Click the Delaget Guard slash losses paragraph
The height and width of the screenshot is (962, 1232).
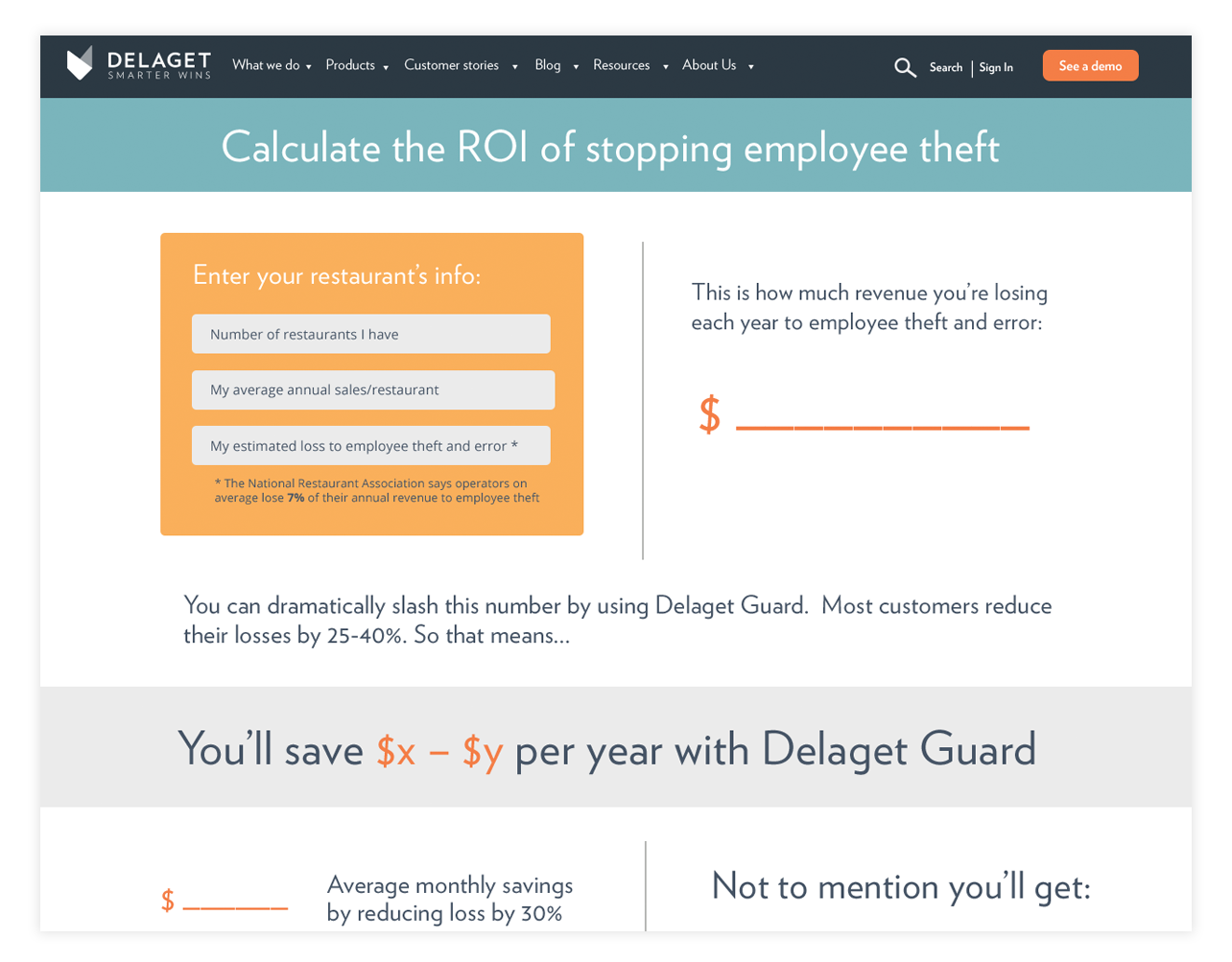(618, 620)
